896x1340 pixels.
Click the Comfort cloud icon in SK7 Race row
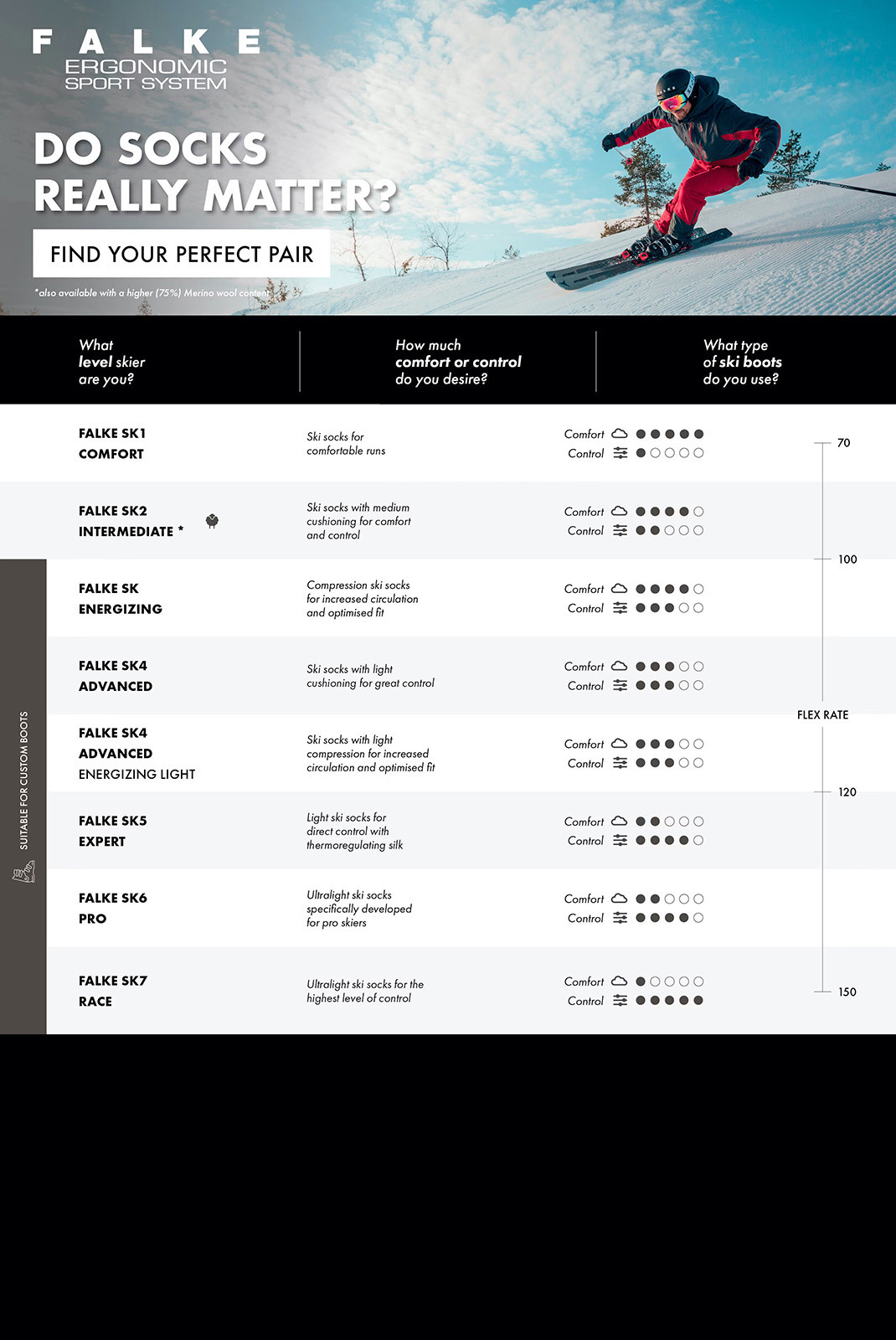pos(620,981)
